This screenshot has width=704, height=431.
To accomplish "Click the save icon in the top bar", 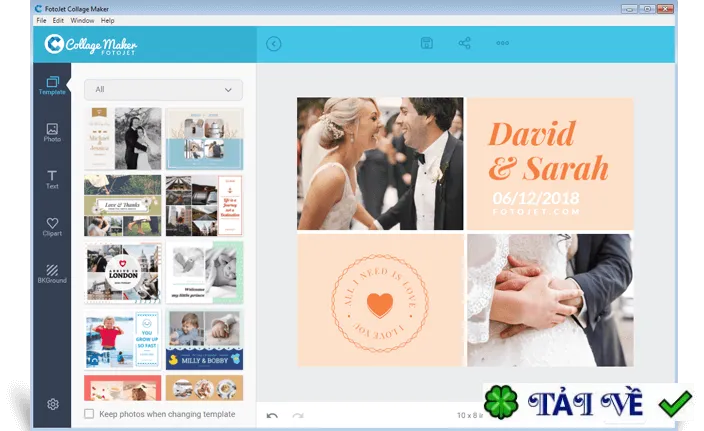I will [427, 43].
